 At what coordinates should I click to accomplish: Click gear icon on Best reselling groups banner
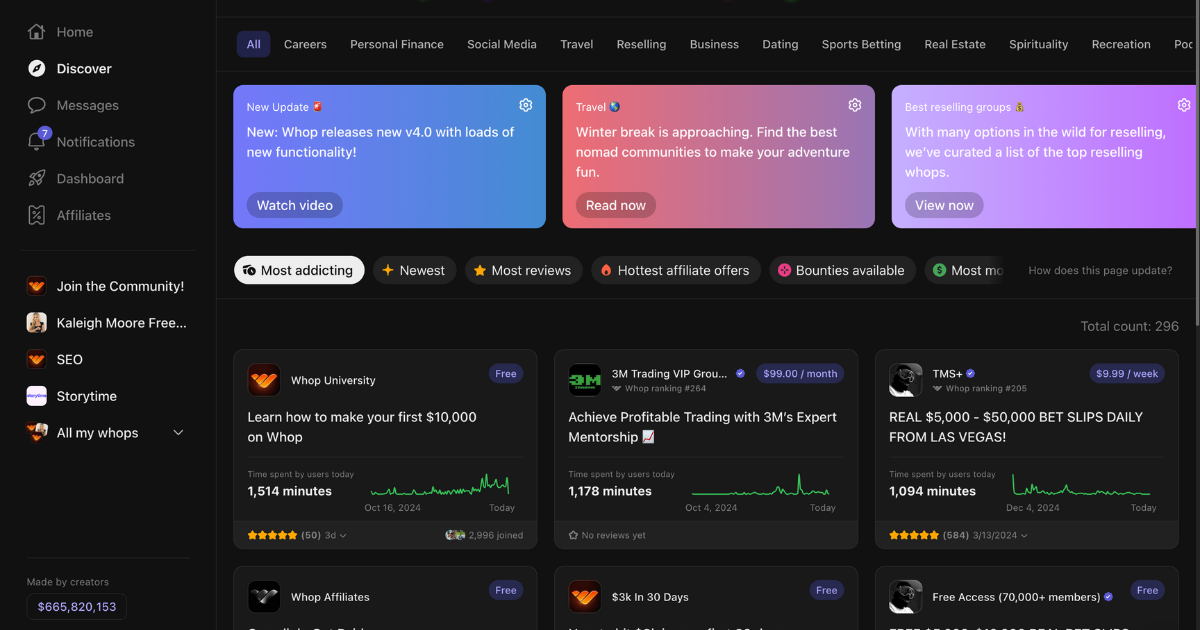[1184, 105]
